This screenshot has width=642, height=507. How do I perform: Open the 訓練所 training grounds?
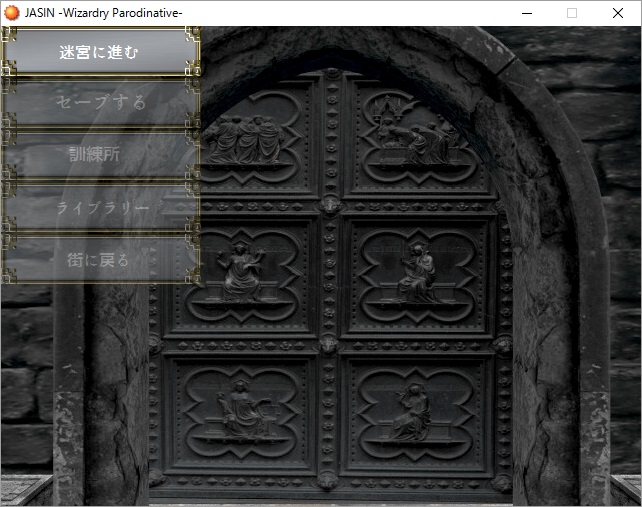click(101, 155)
